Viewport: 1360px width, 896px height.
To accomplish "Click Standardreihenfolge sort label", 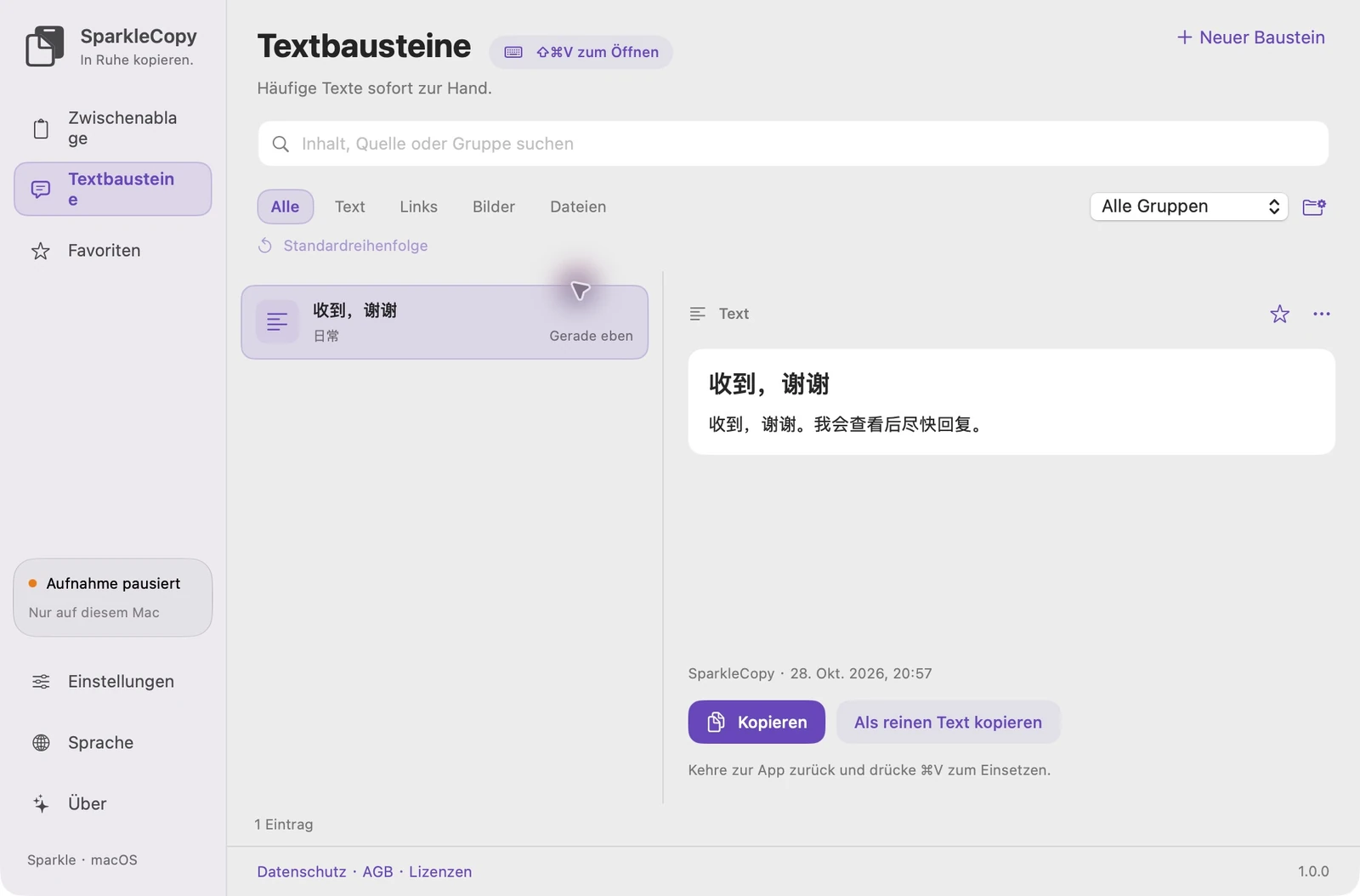I will tap(356, 246).
